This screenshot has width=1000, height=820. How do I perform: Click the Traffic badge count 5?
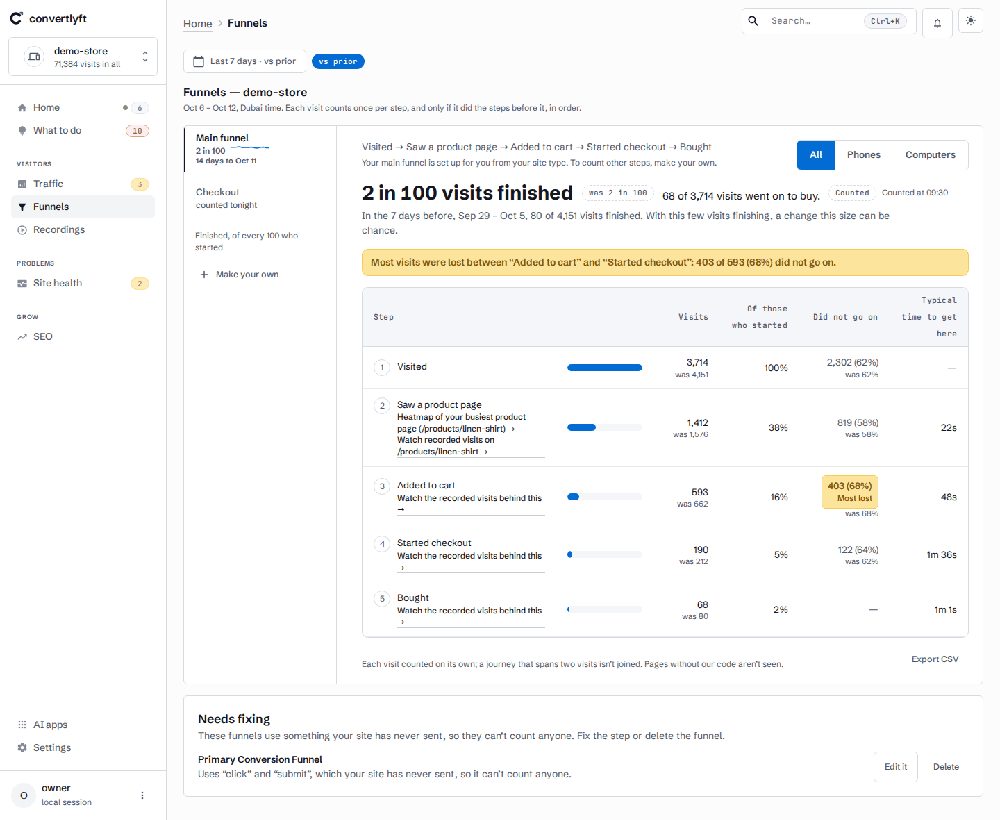coord(140,184)
